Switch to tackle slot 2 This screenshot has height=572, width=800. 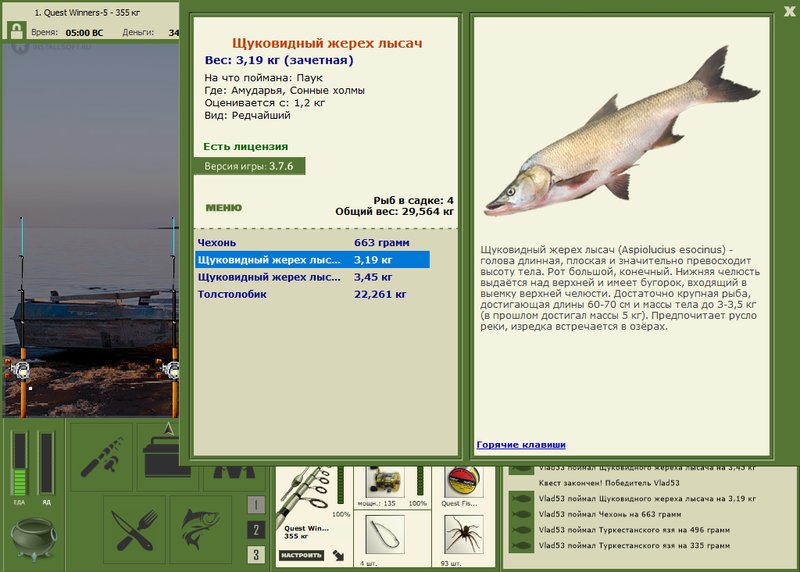[x=256, y=530]
